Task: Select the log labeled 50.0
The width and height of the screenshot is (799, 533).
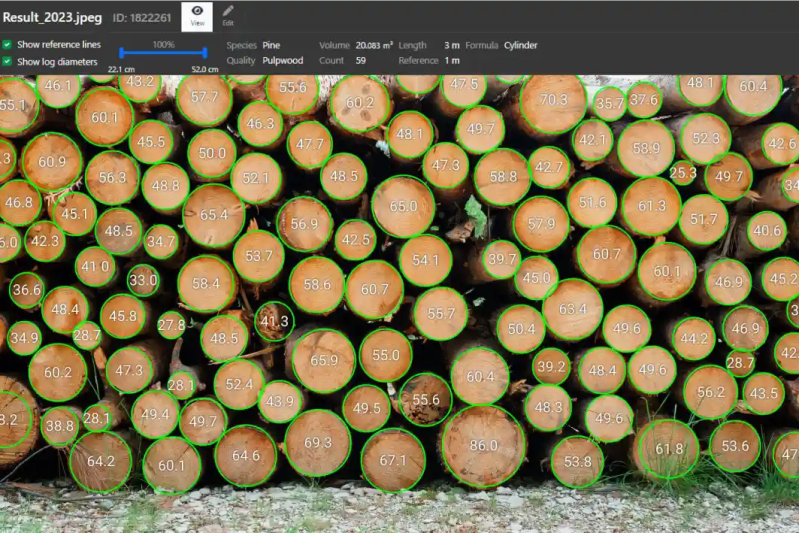Action: pos(211,153)
